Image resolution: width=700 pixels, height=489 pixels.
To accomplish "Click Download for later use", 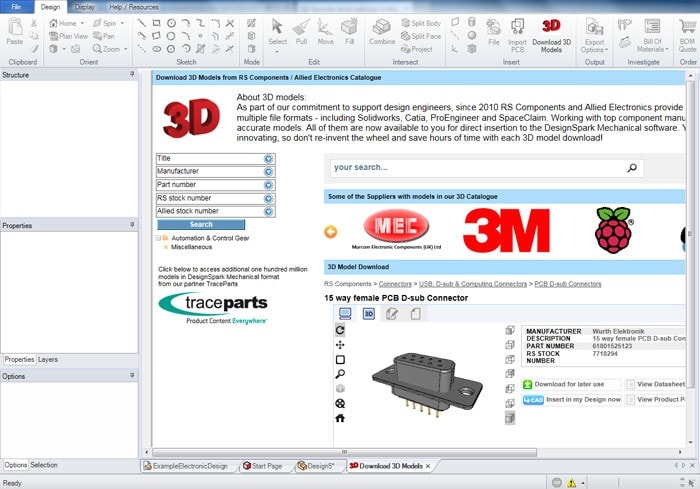I will click(x=571, y=384).
